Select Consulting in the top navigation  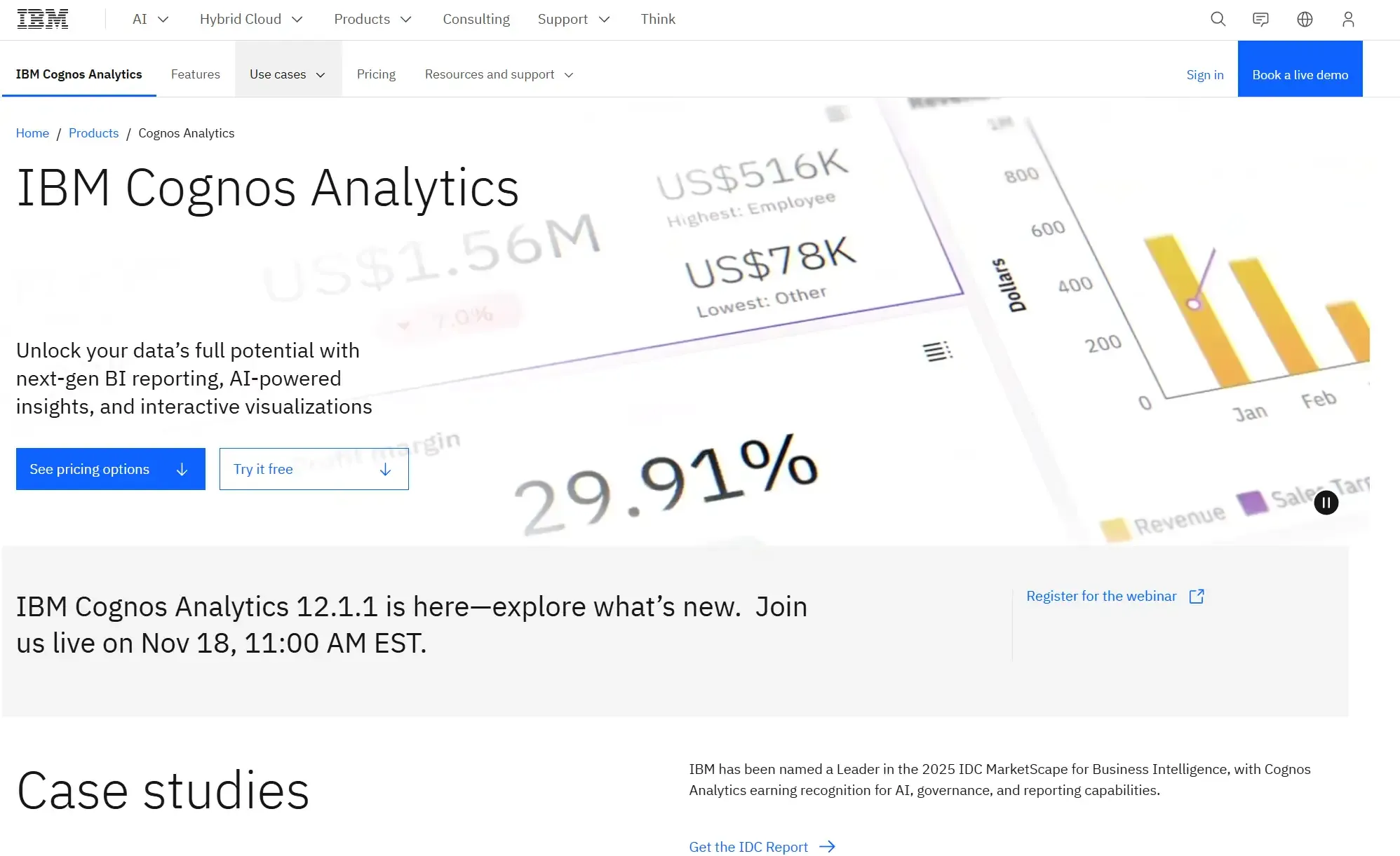pyautogui.click(x=476, y=19)
